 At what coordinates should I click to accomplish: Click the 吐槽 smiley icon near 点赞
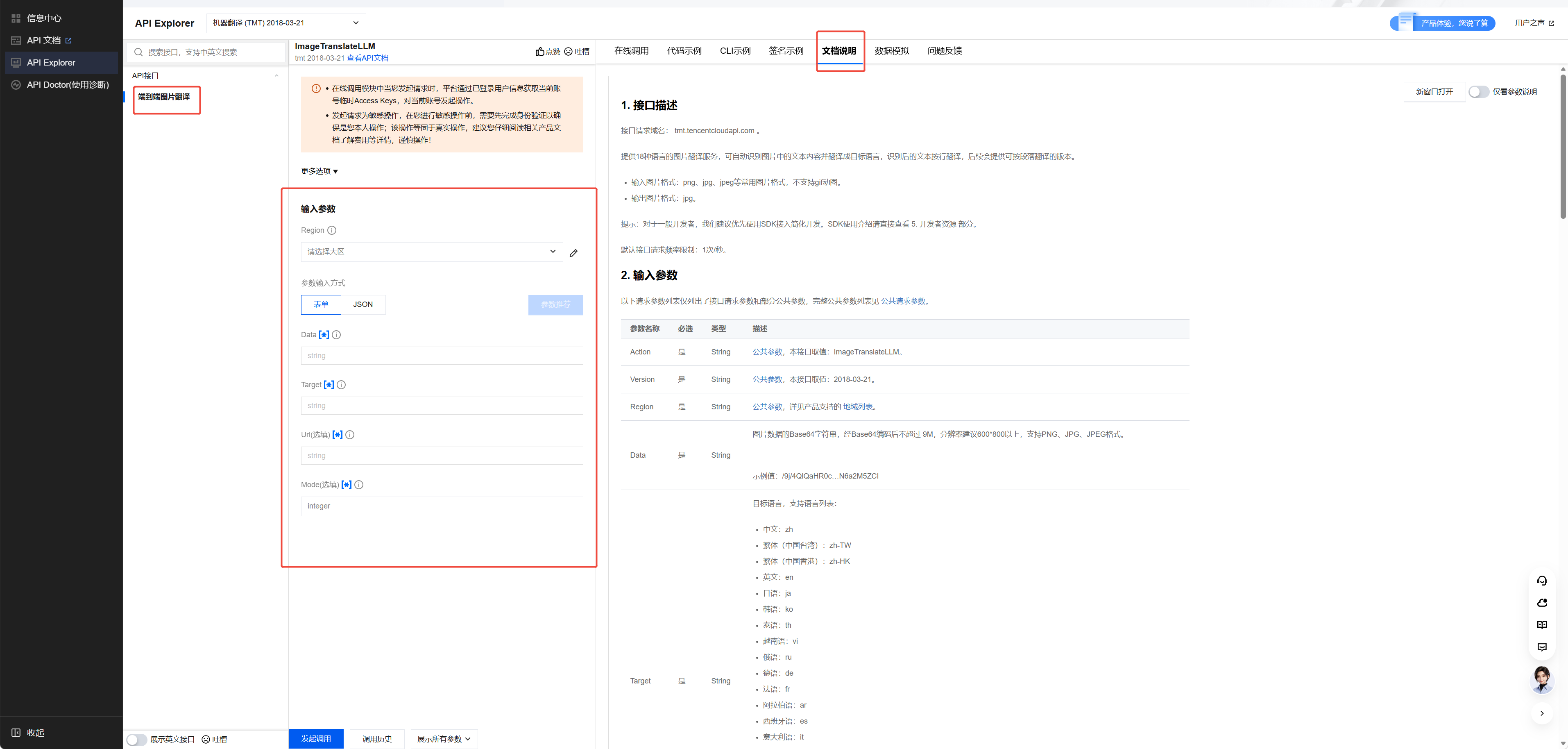568,52
